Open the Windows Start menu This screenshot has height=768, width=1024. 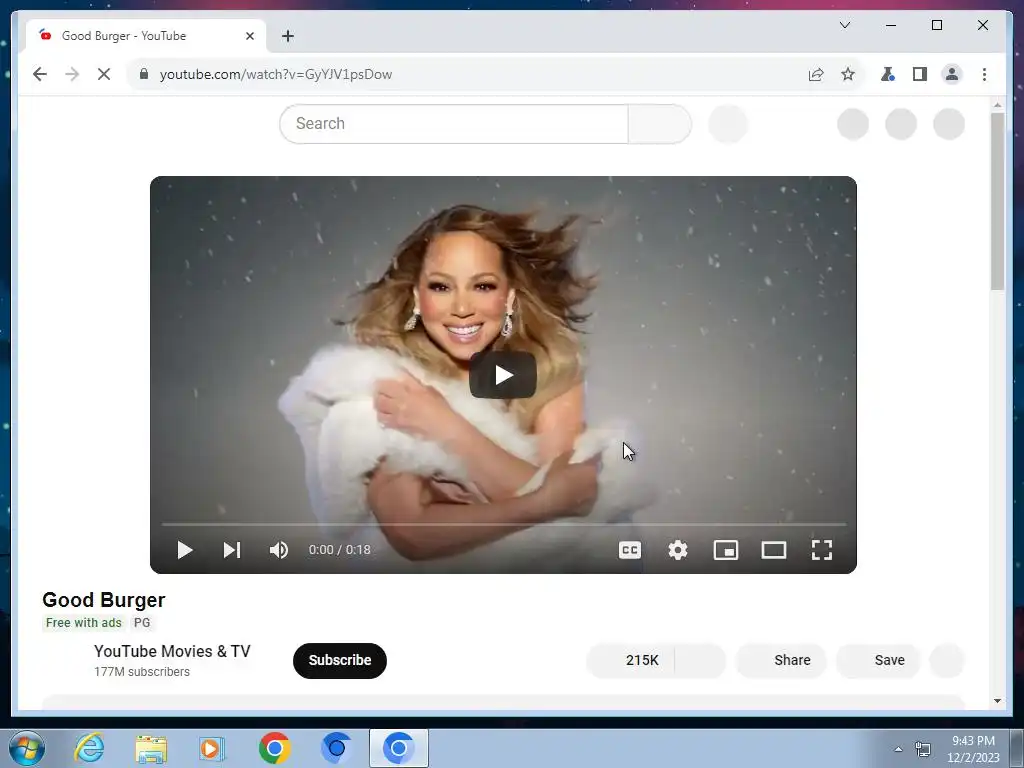(x=27, y=748)
